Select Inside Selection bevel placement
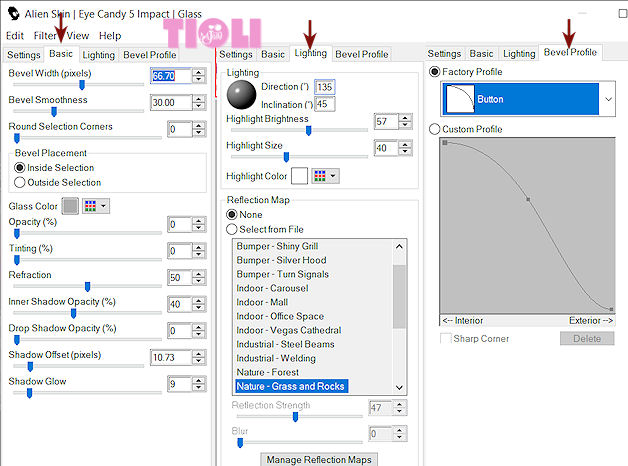Image resolution: width=628 pixels, height=466 pixels. (19, 167)
